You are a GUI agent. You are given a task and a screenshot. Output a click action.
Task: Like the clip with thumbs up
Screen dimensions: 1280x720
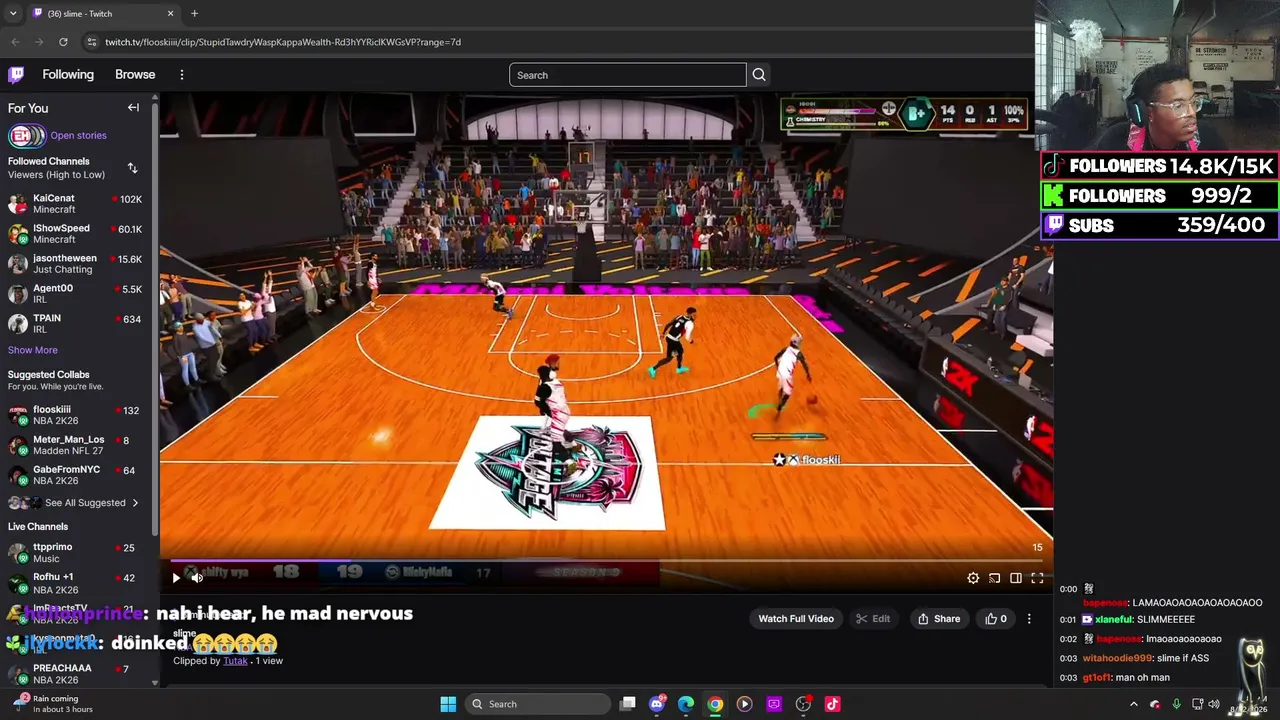point(996,619)
